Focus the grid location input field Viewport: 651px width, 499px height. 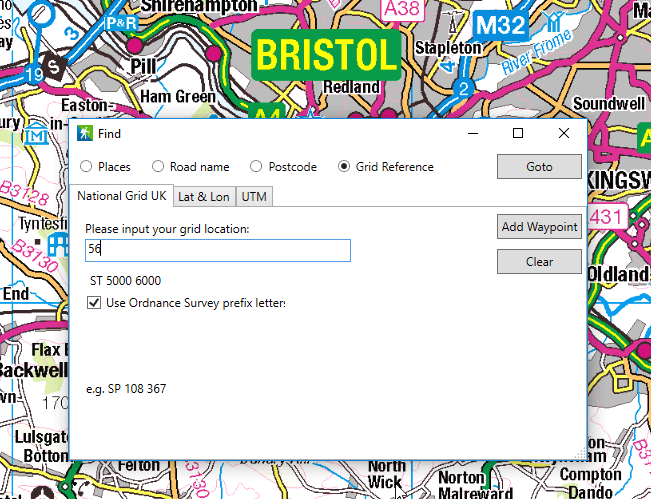217,250
